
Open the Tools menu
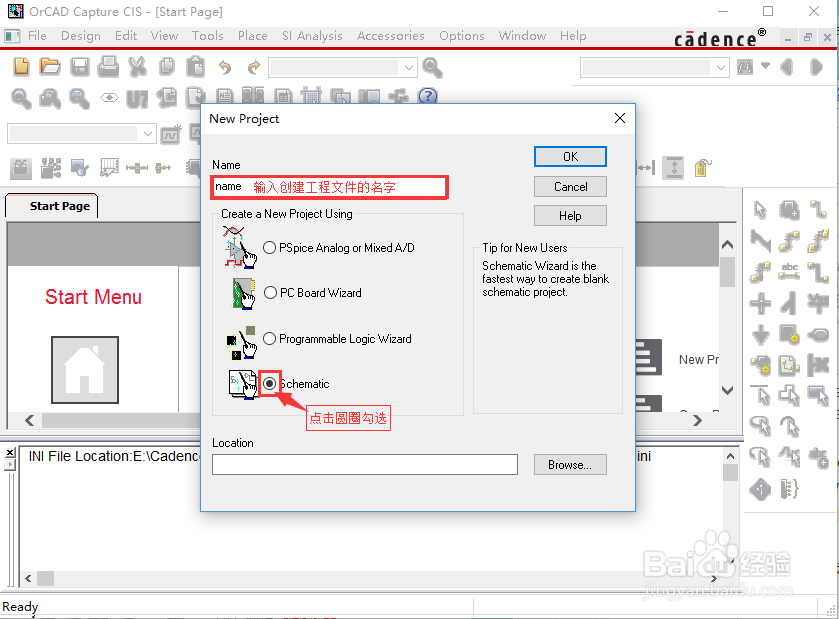pos(208,36)
